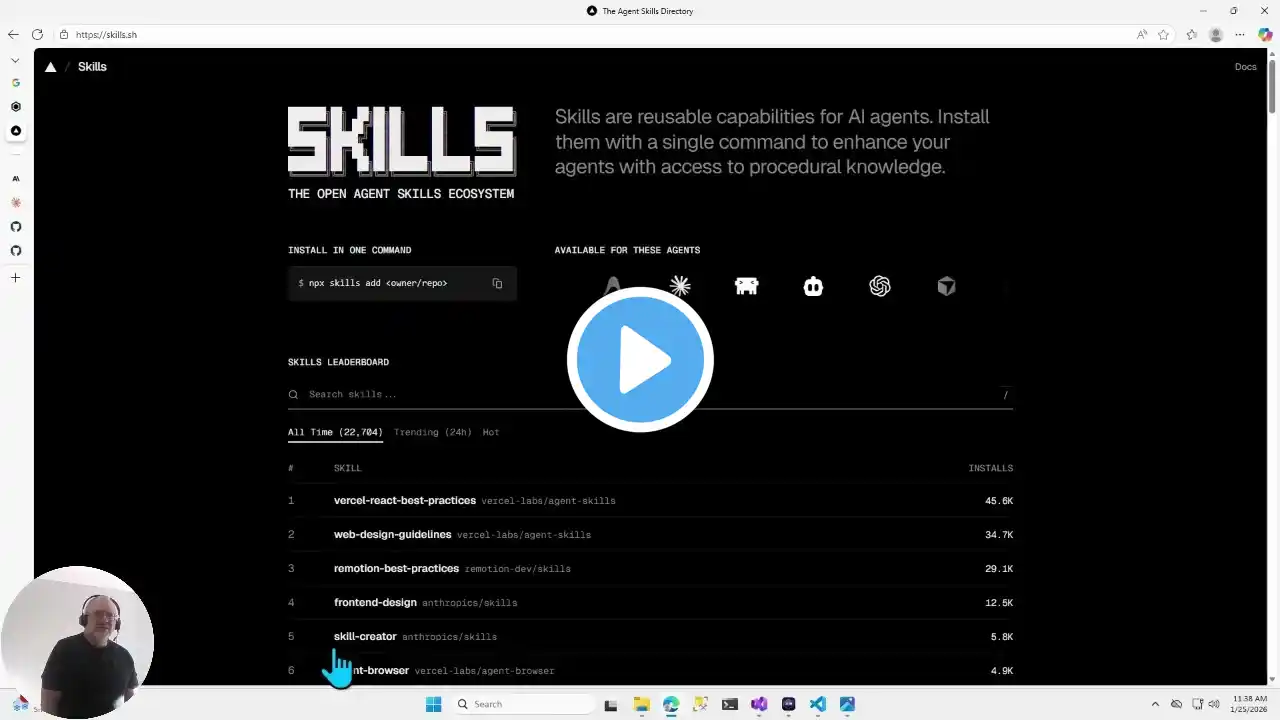Screen dimensions: 1280x720
Task: Select the pixel-creature agent icon
Action: point(746,286)
